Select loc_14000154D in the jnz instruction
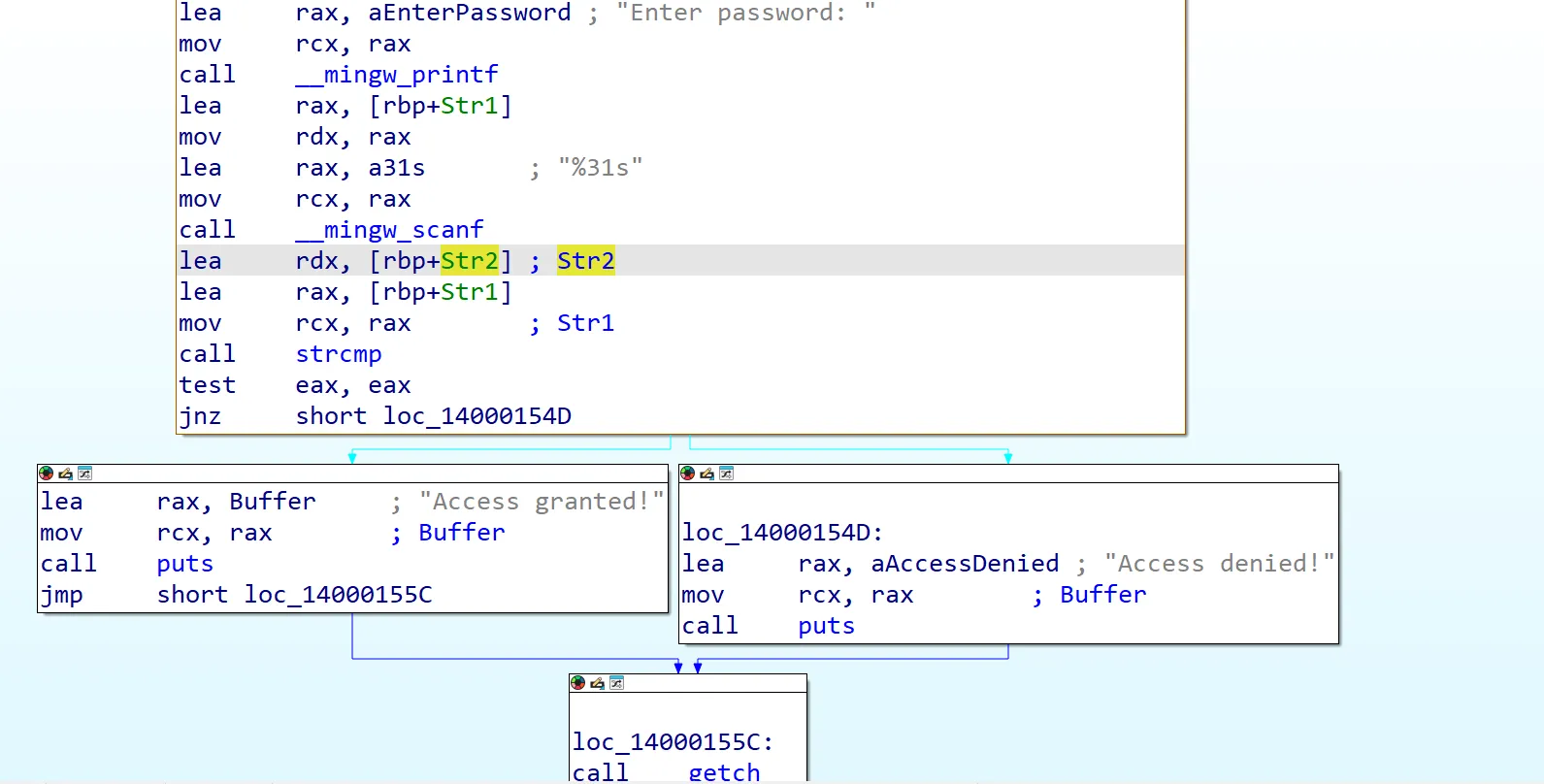 (x=476, y=416)
